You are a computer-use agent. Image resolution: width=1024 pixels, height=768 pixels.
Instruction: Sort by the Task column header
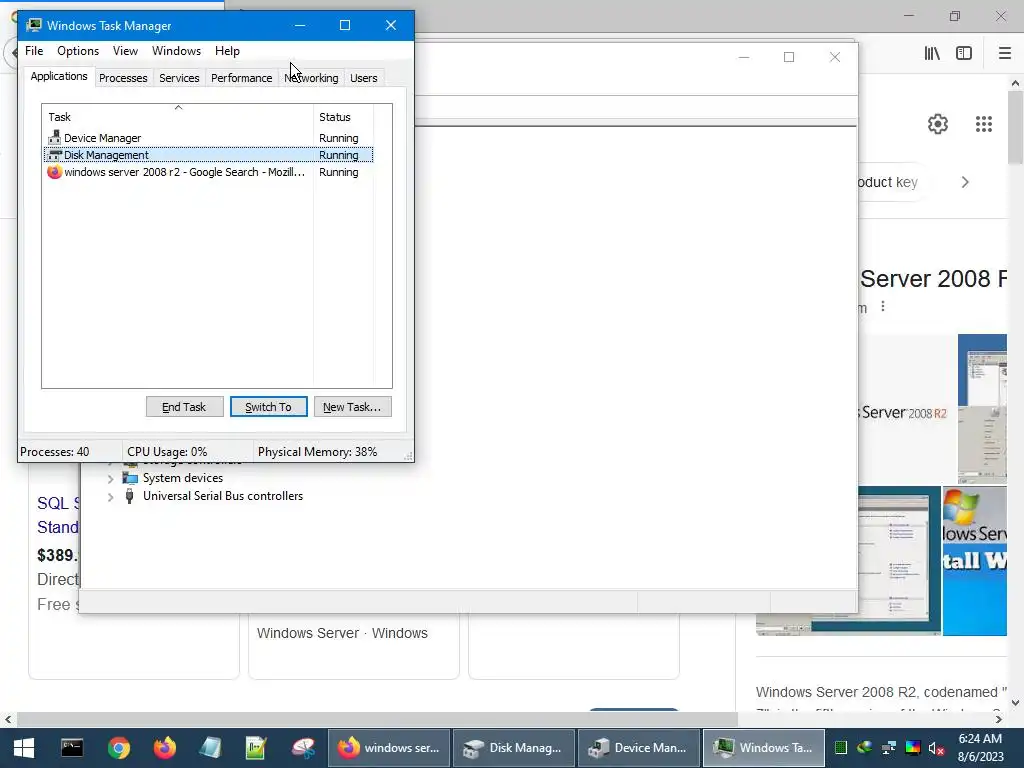pyautogui.click(x=178, y=117)
